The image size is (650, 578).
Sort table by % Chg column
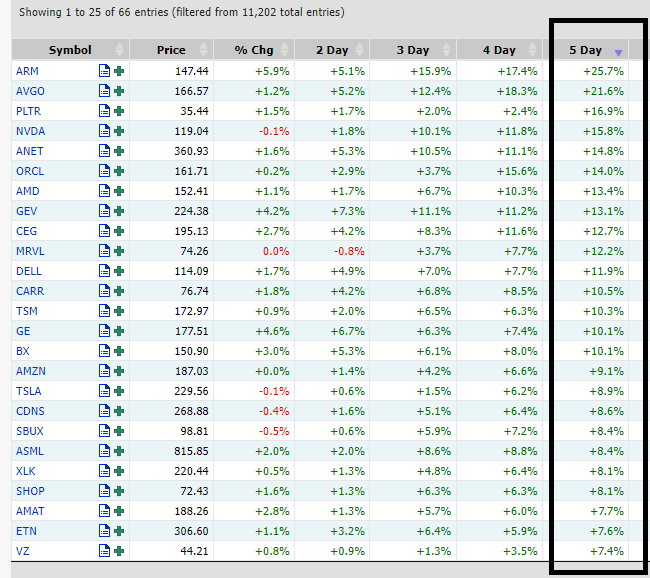tap(254, 50)
